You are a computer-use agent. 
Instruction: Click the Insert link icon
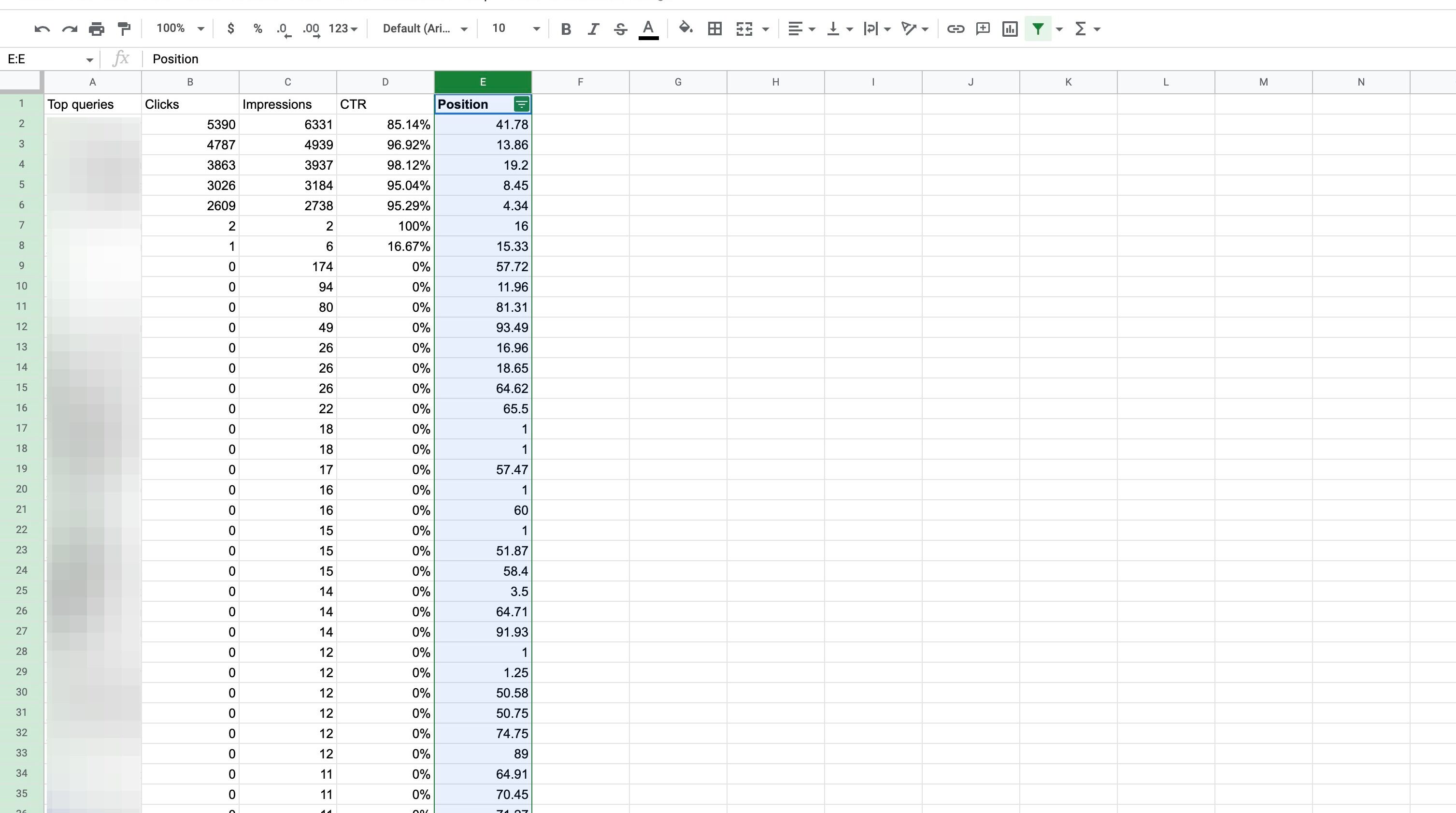[956, 29]
